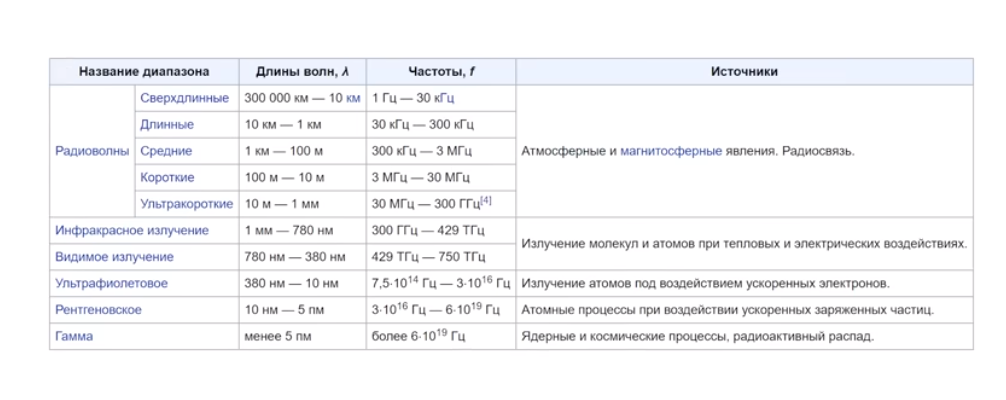
Task: Click the 'менее 5 пм' cell
Action: pyautogui.click(x=278, y=336)
